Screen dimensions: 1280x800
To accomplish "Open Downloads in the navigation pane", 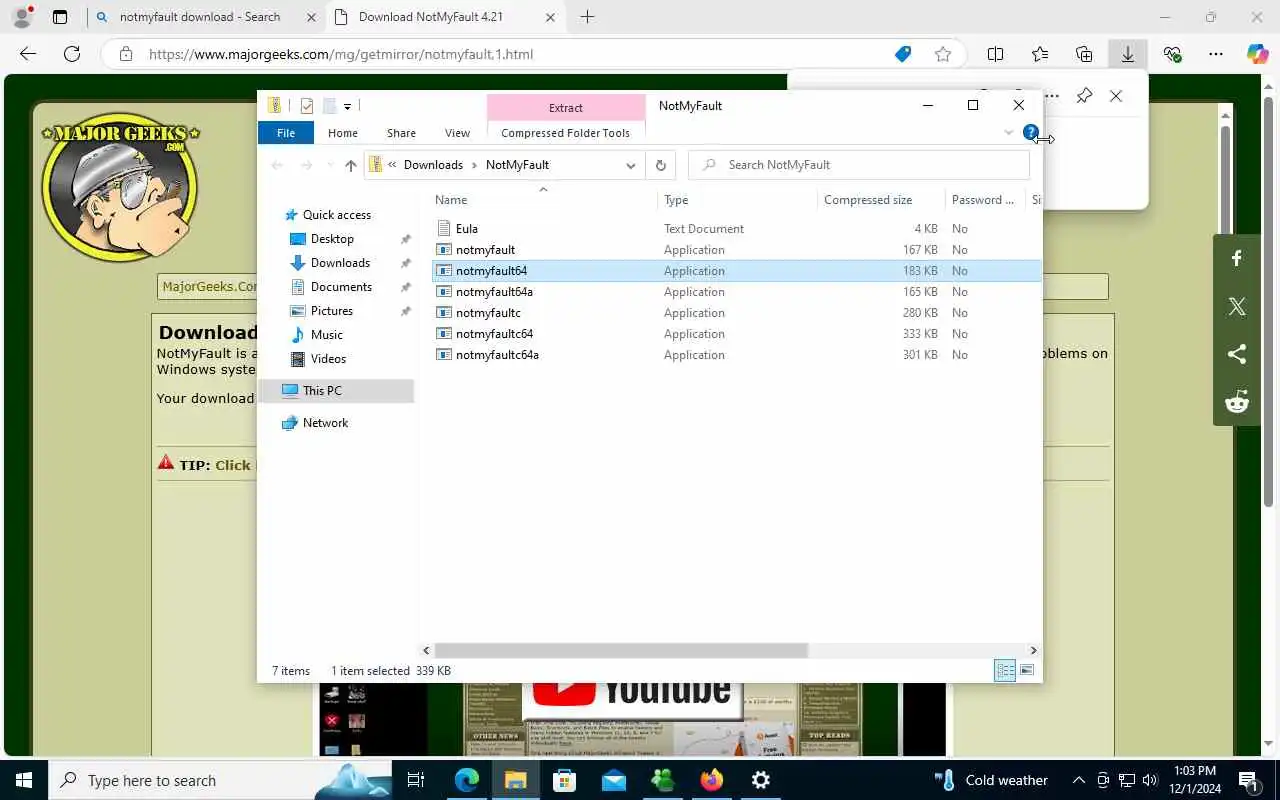I will pos(340,263).
